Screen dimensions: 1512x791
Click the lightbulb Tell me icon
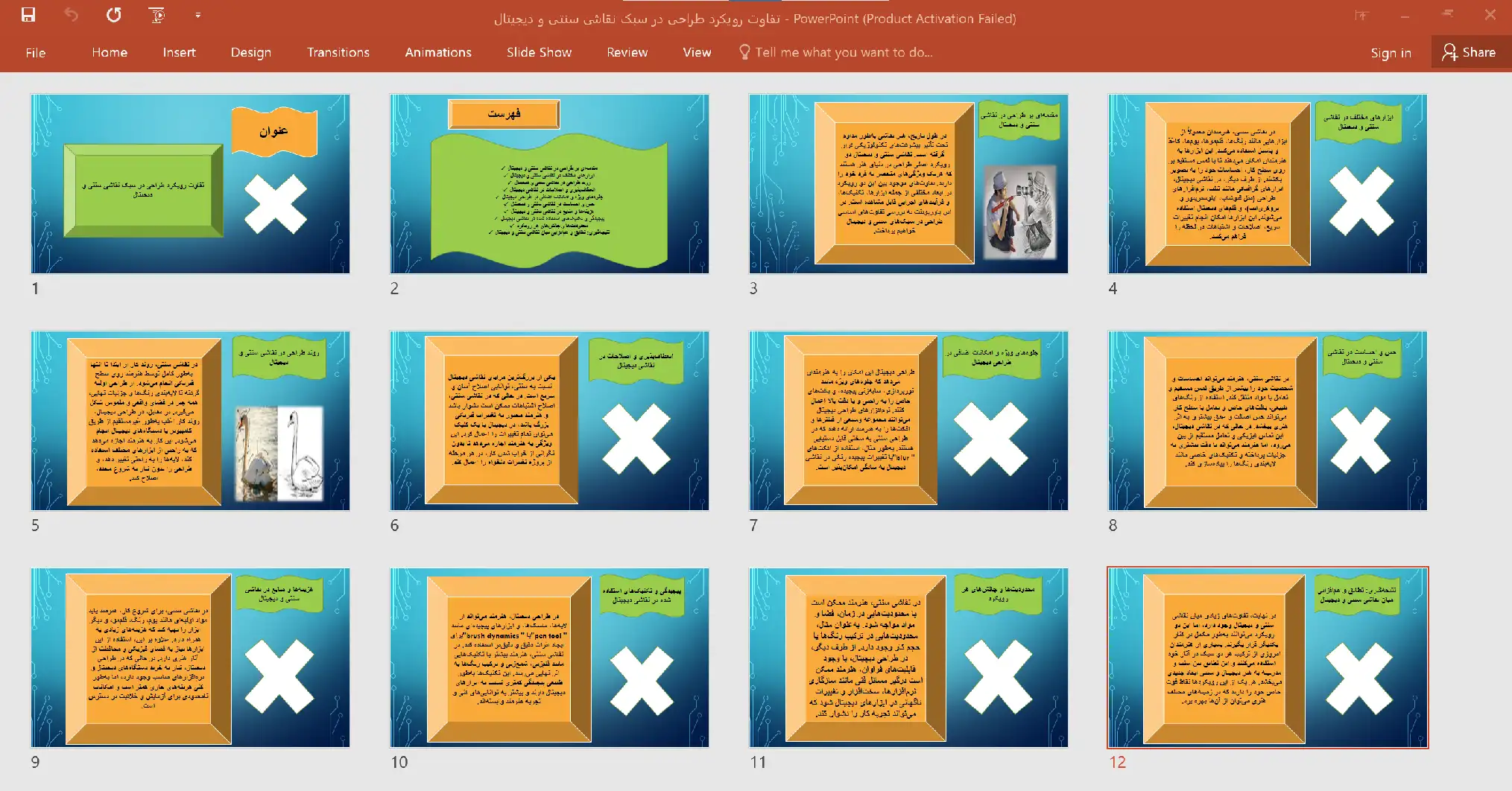coord(744,52)
